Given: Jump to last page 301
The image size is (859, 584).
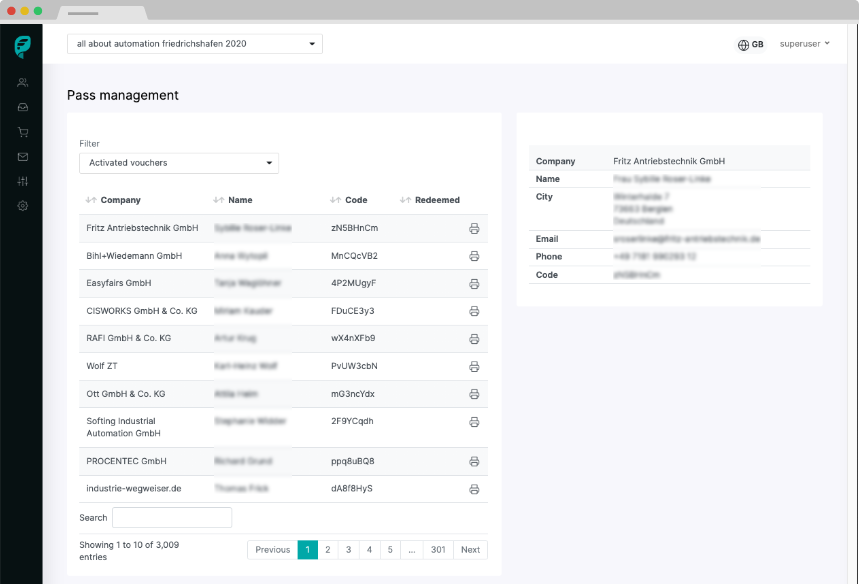Looking at the screenshot, I should pos(438,550).
